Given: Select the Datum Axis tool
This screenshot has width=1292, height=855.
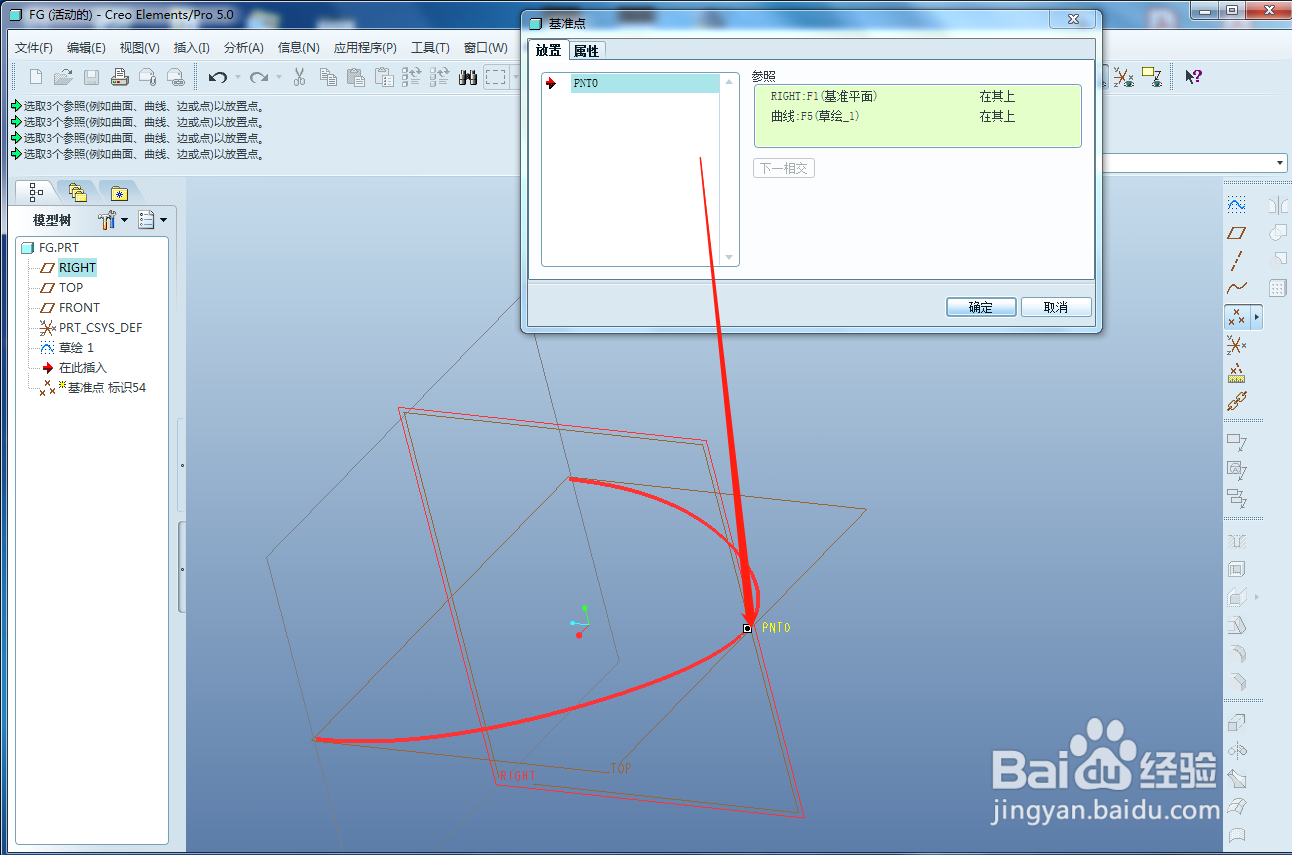Looking at the screenshot, I should click(x=1237, y=261).
